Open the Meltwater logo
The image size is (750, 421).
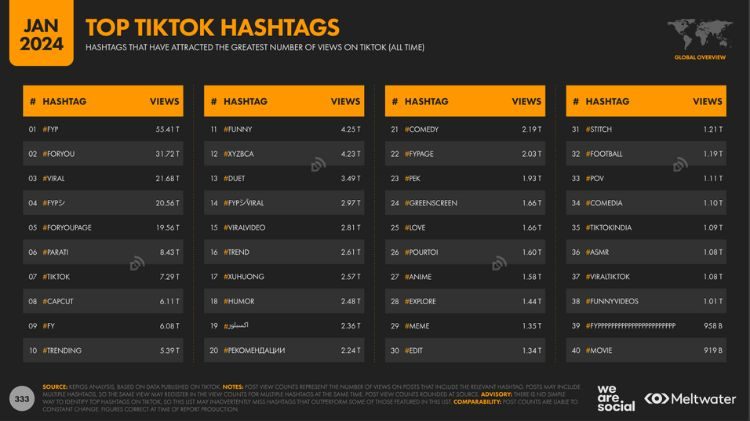click(x=692, y=397)
